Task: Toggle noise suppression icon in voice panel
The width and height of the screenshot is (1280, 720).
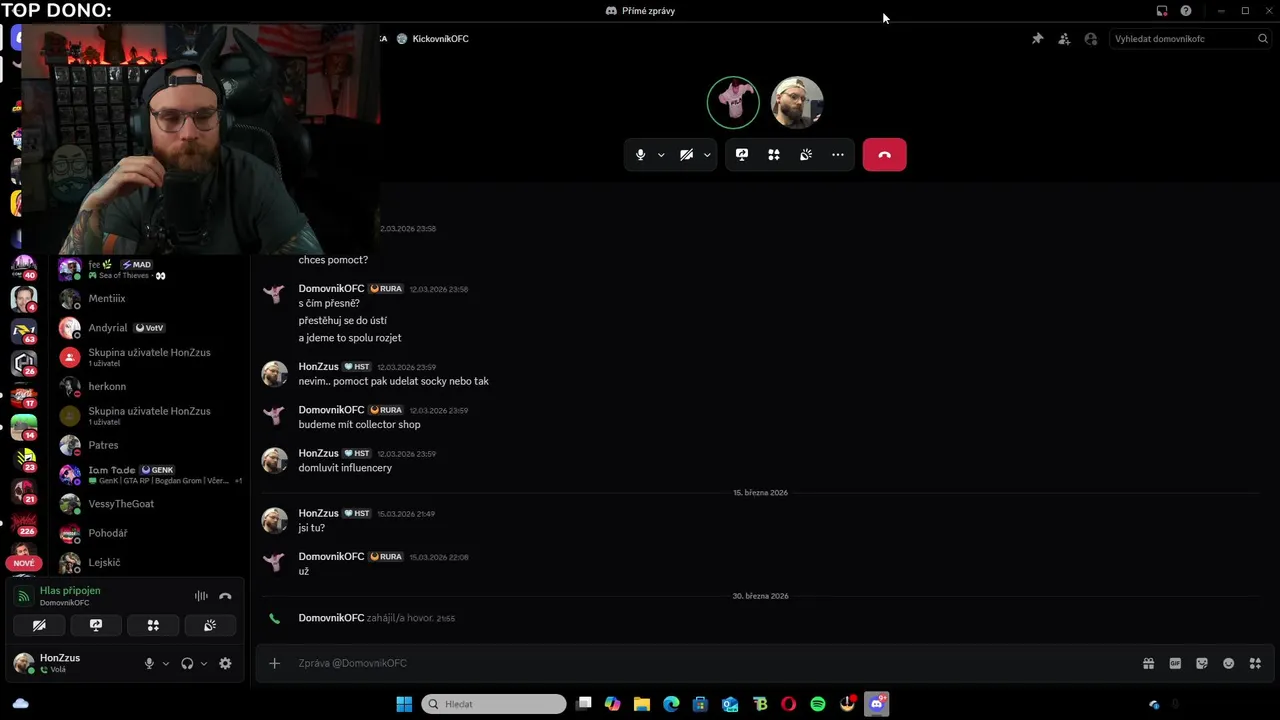Action: (201, 596)
